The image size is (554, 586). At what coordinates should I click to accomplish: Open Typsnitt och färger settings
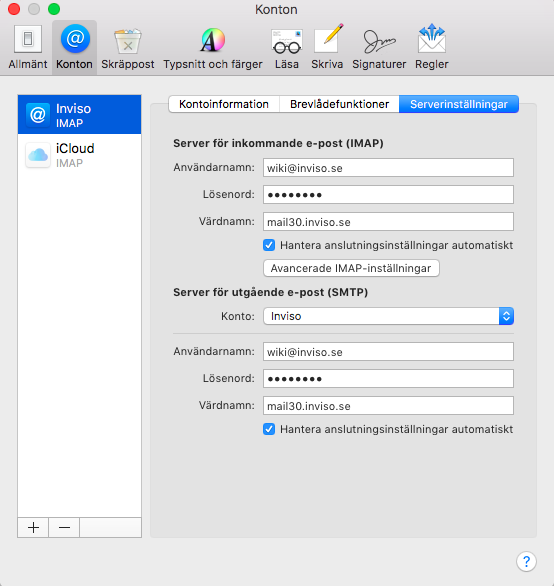tap(213, 47)
